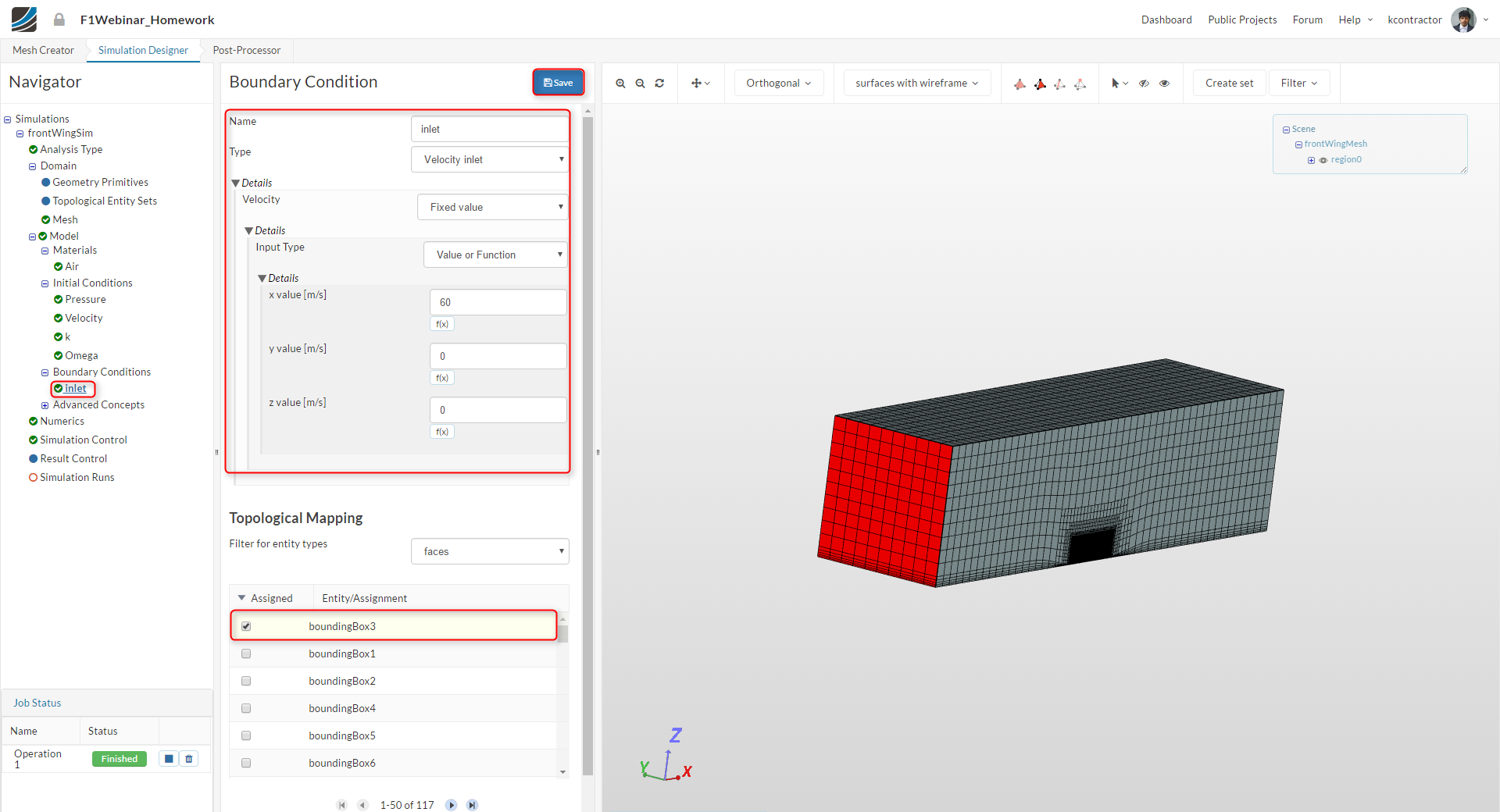Reset the 3D view with refresh icon
Image resolution: width=1500 pixels, height=812 pixels.
[659, 84]
